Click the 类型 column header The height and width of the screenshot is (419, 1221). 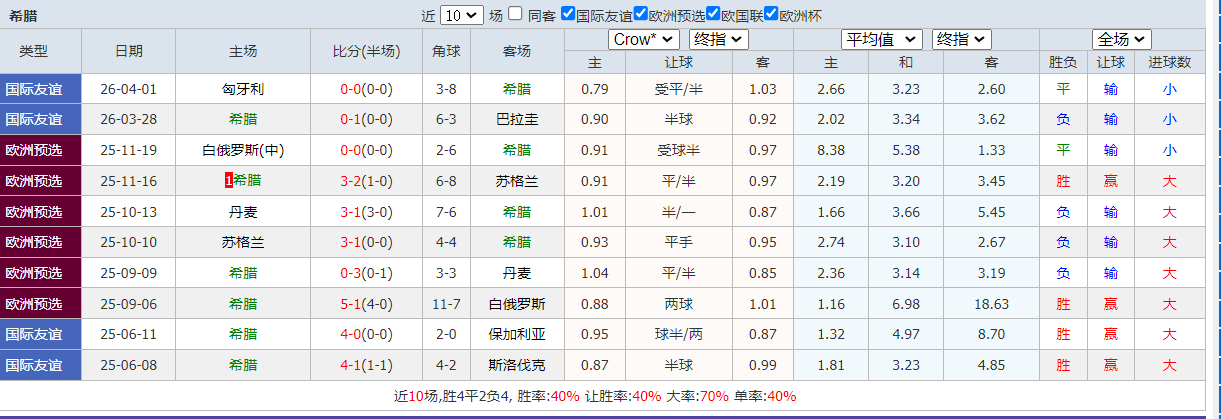34,51
